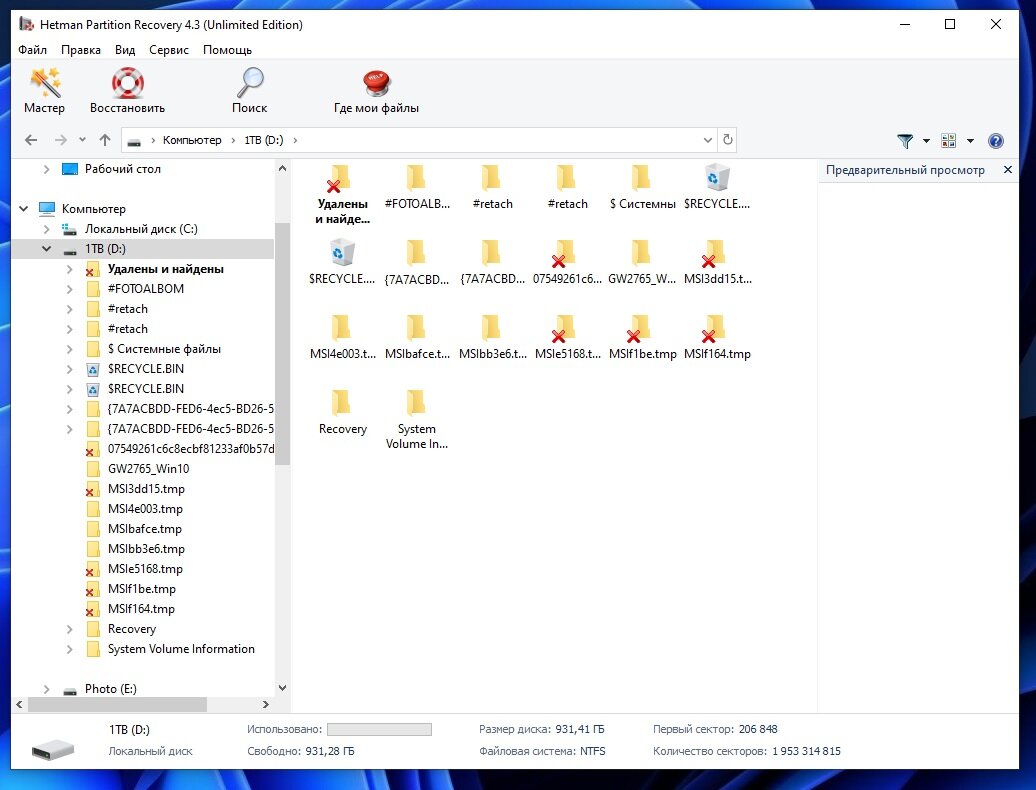Viewport: 1036px width, 790px height.
Task: Select MSI4e003.tmp in the tree
Action: (145, 509)
